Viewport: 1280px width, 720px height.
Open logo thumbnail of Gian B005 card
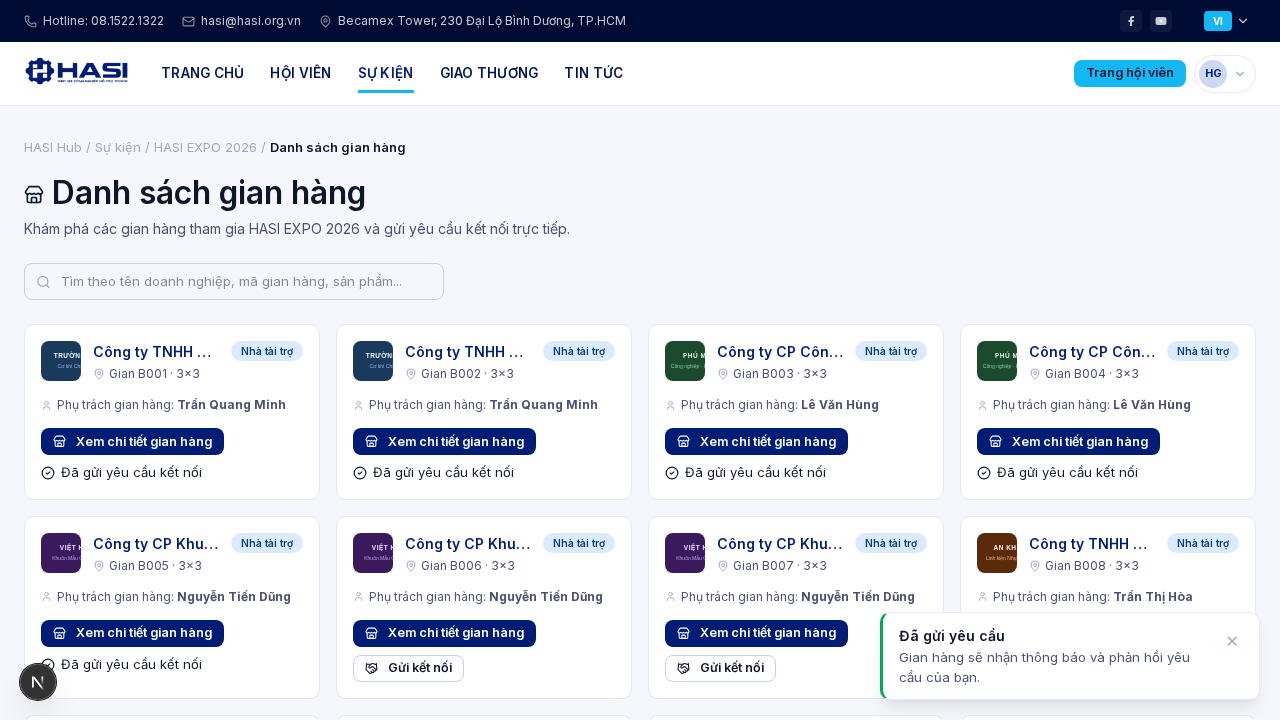tap(61, 553)
